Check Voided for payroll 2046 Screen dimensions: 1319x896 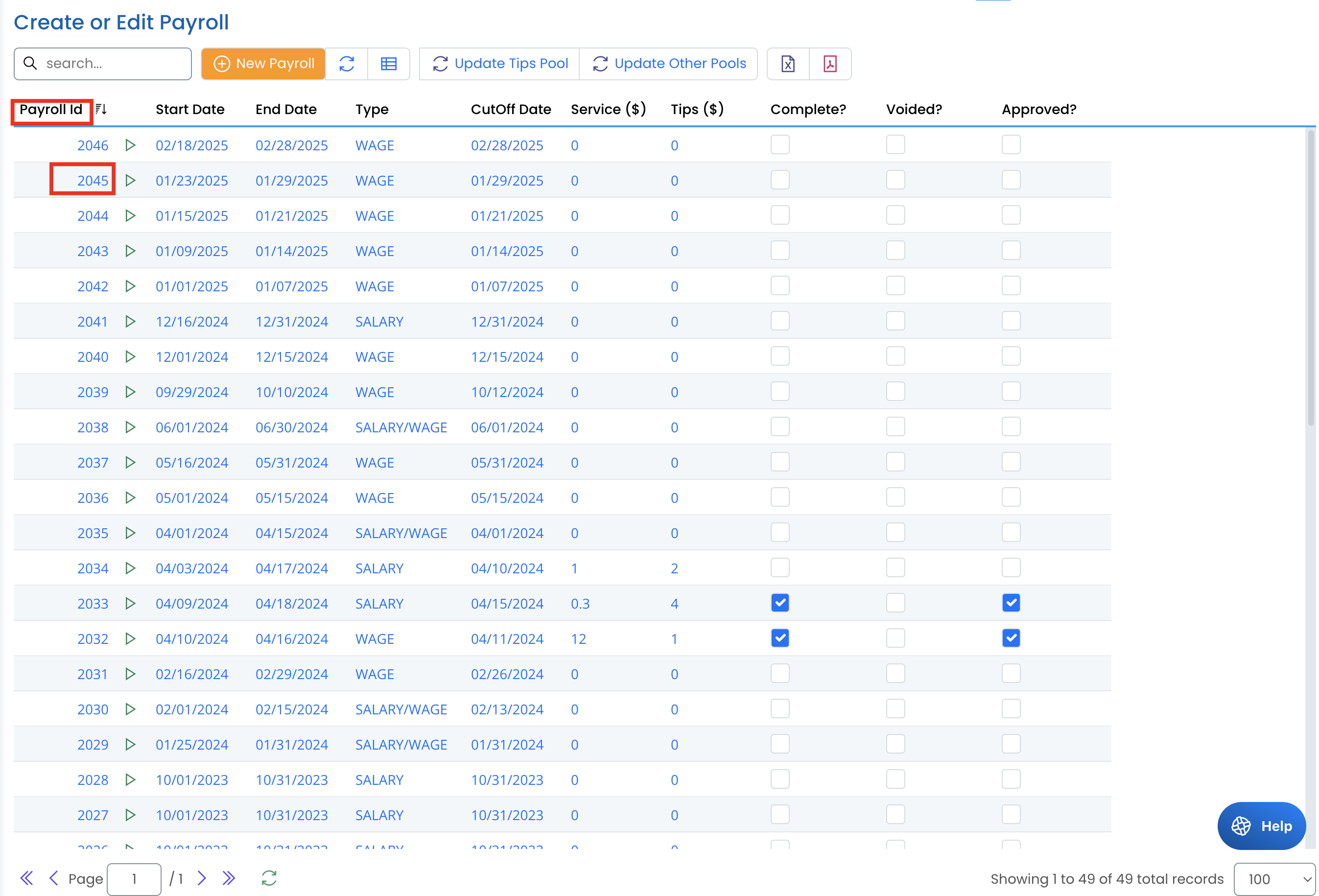(895, 145)
